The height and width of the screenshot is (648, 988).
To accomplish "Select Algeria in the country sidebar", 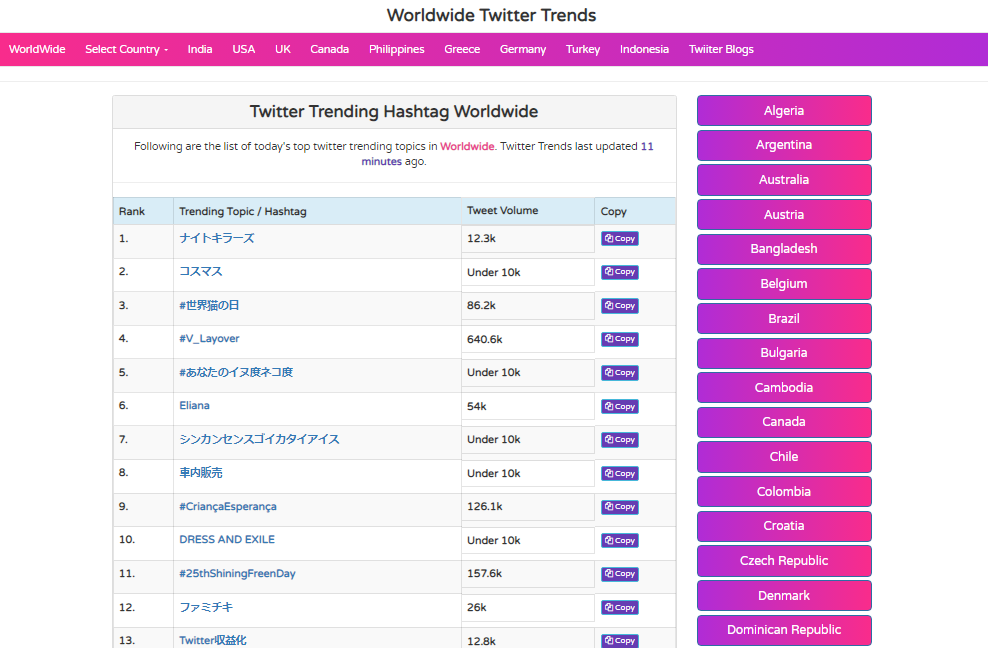I will tap(784, 111).
